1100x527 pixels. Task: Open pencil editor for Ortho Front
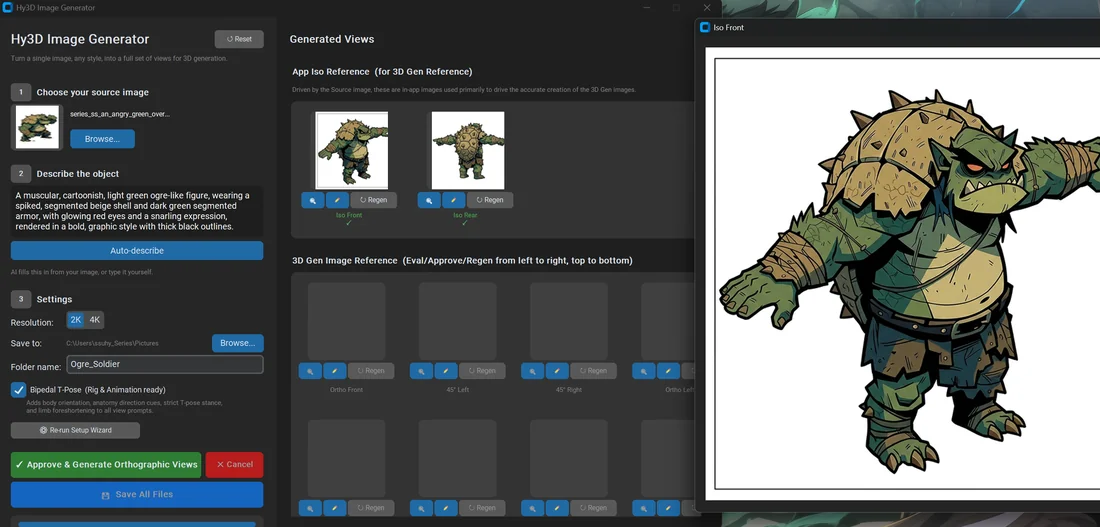click(335, 371)
